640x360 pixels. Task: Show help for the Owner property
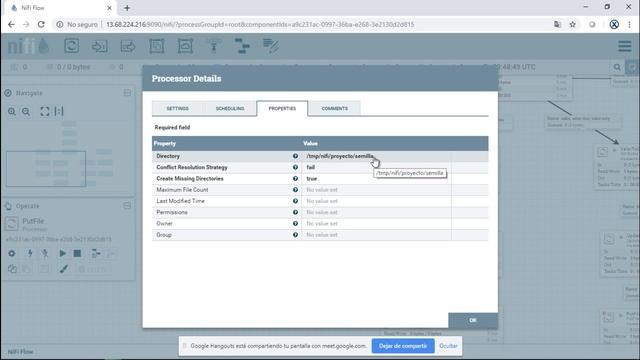[295, 223]
